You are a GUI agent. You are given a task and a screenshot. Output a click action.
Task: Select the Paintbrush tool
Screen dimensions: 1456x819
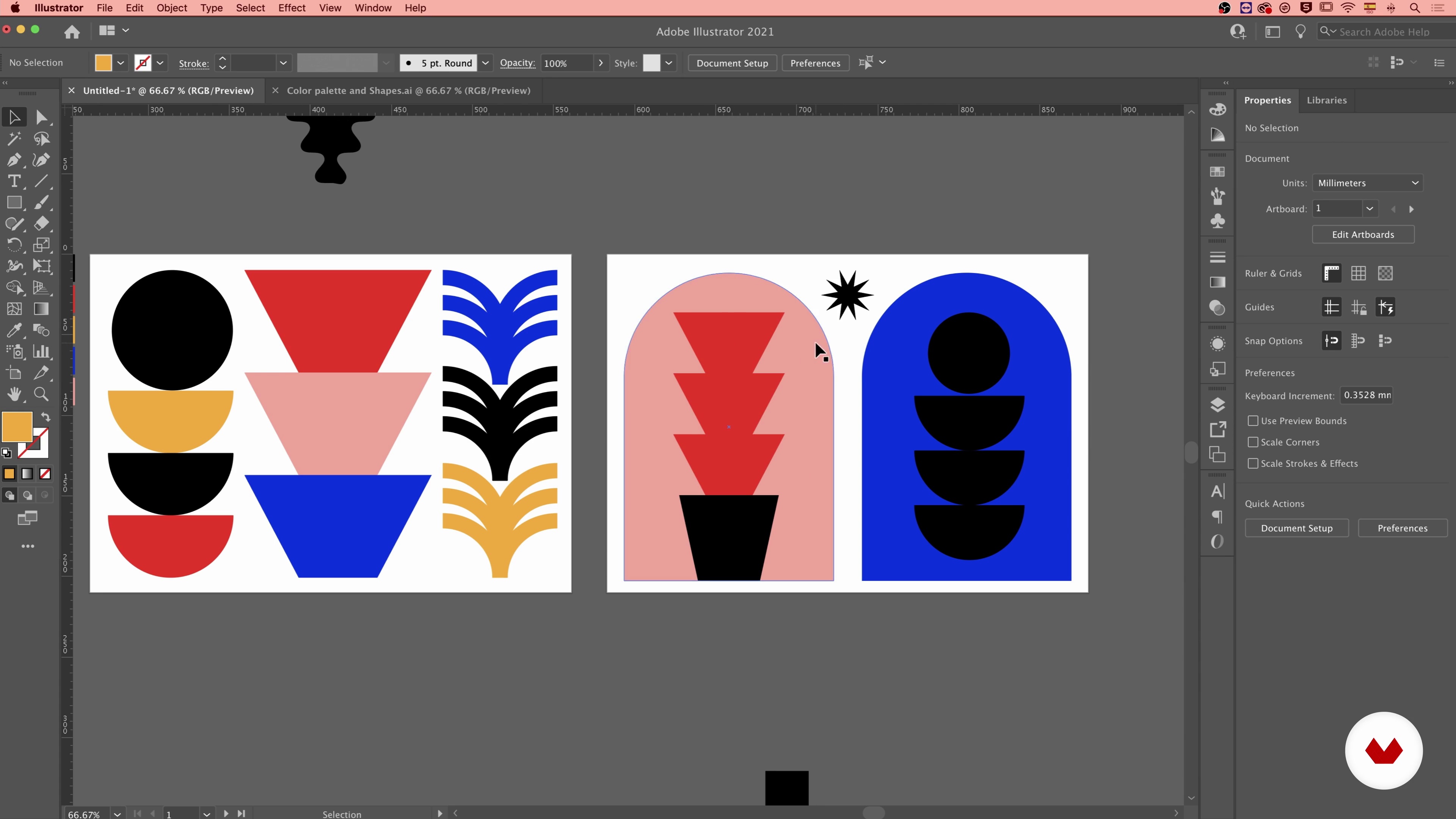click(41, 202)
